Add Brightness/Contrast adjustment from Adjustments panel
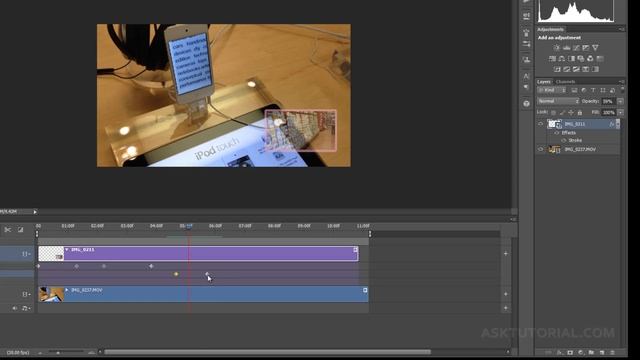The height and width of the screenshot is (360, 640). [x=557, y=48]
